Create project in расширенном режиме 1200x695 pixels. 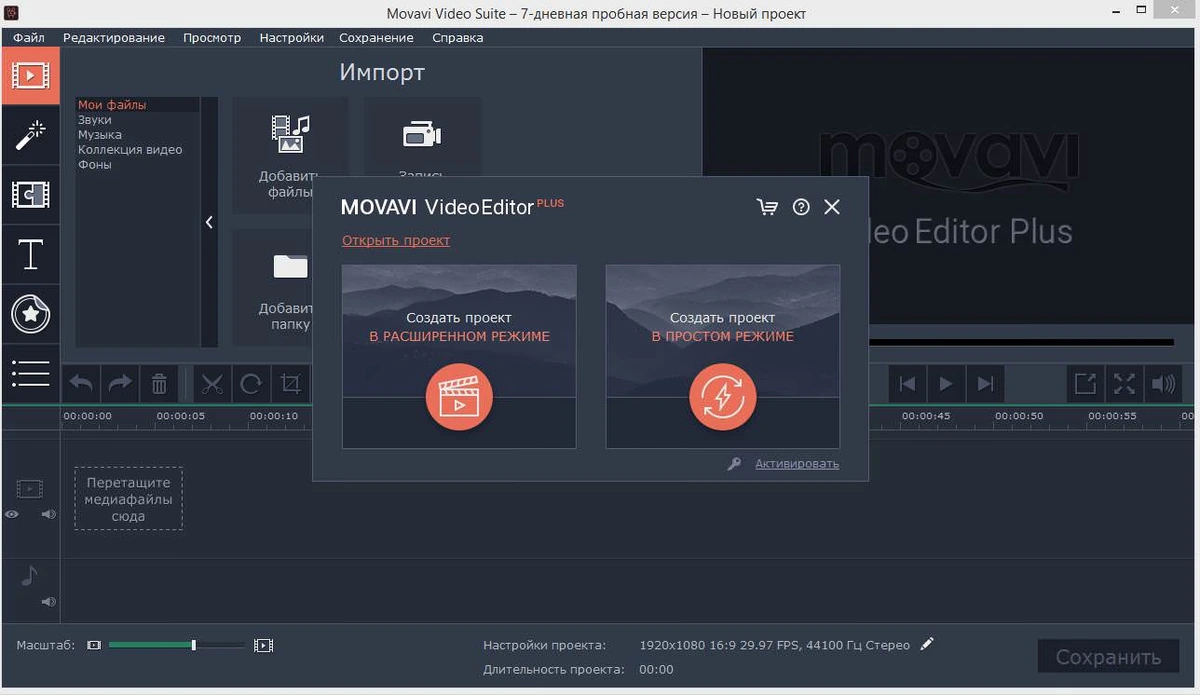click(x=459, y=356)
